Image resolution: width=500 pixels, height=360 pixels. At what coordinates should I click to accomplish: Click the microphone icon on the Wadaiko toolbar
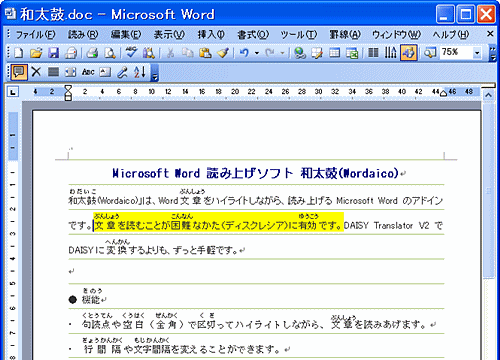point(122,72)
